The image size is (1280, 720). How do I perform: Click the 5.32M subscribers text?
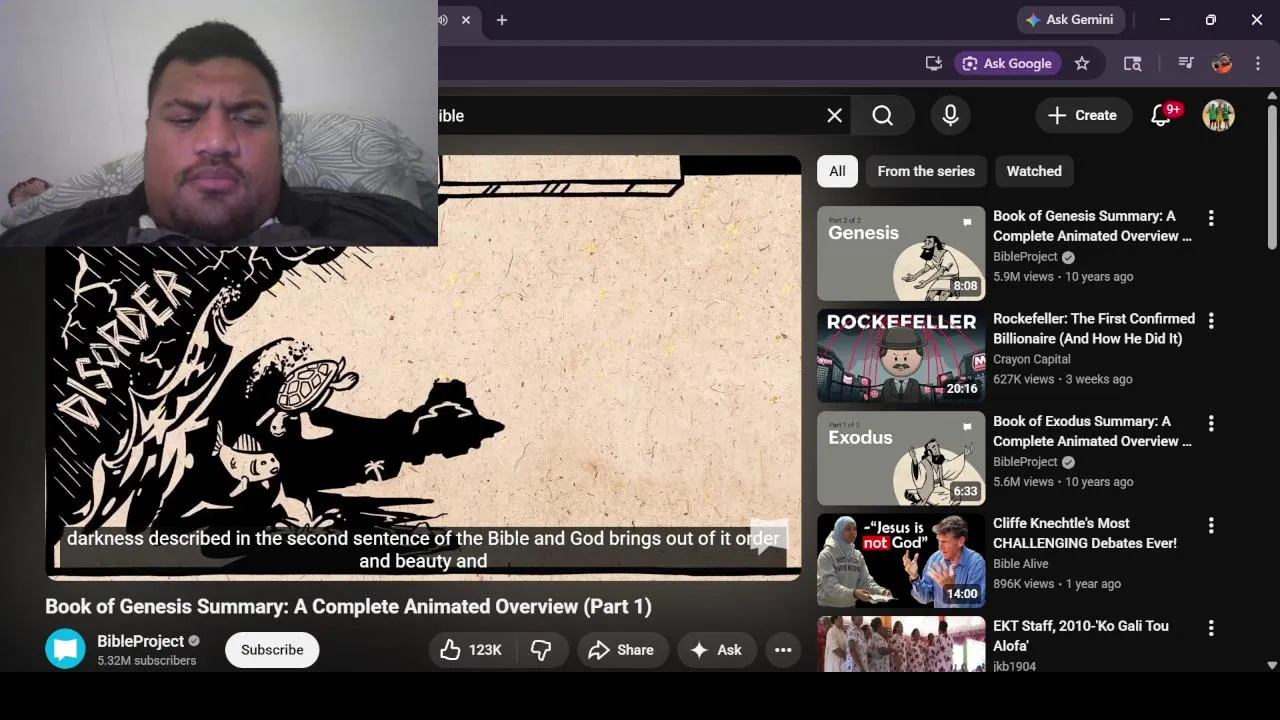(x=147, y=661)
